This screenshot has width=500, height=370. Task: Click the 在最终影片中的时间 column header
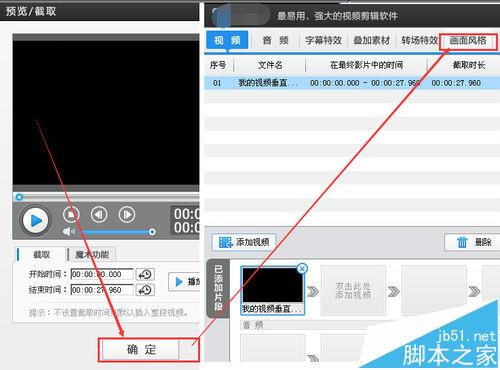pos(366,65)
